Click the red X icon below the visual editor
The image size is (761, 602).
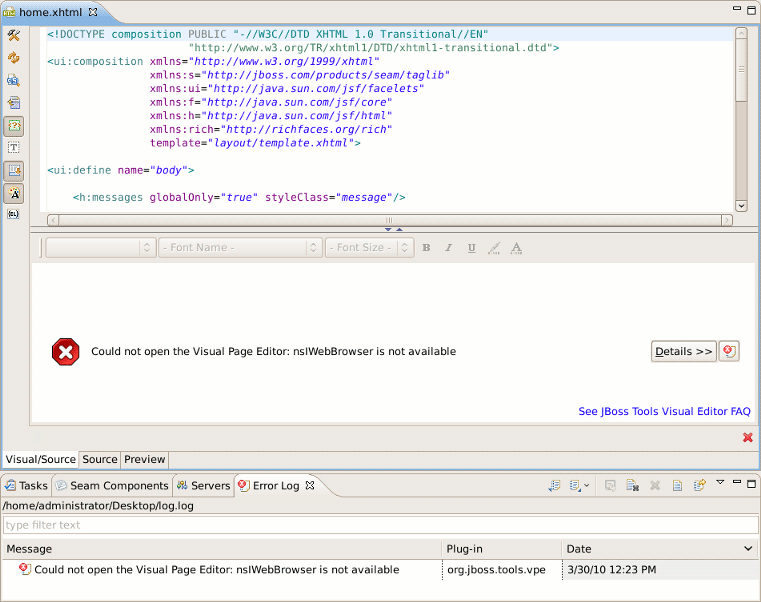point(747,437)
